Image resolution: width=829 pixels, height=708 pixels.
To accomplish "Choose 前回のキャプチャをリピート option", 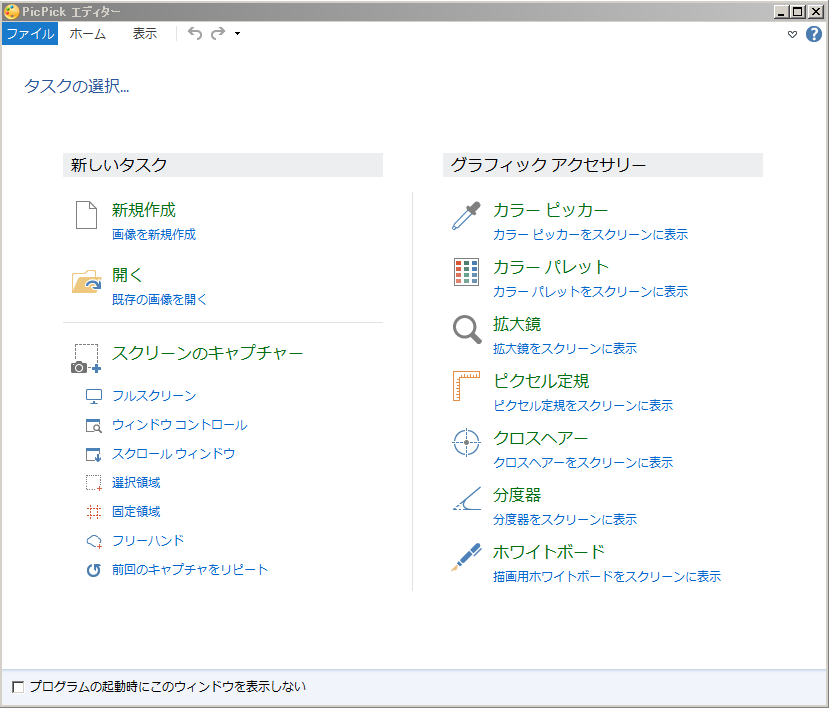I will pos(190,570).
